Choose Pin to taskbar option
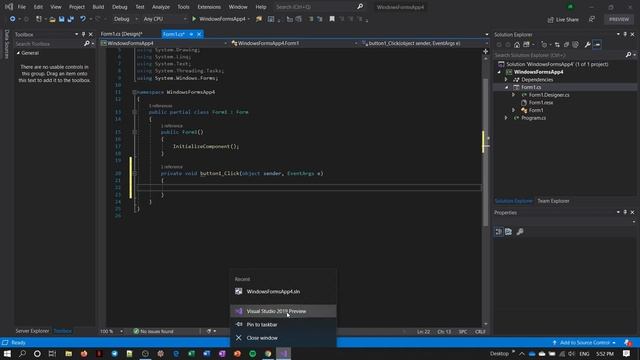This screenshot has width=640, height=360. (283, 324)
